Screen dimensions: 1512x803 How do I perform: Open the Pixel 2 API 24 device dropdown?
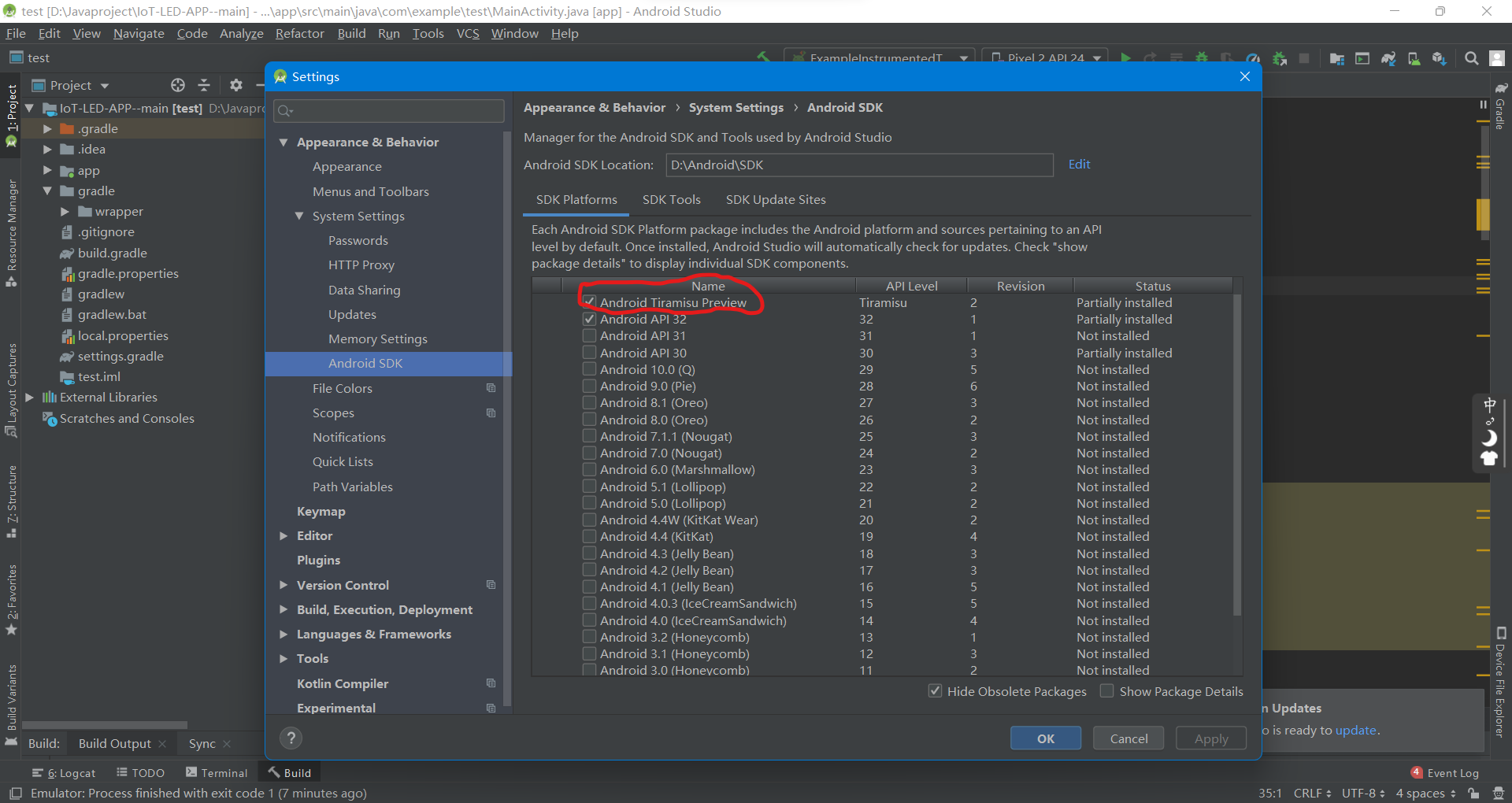pos(1046,58)
